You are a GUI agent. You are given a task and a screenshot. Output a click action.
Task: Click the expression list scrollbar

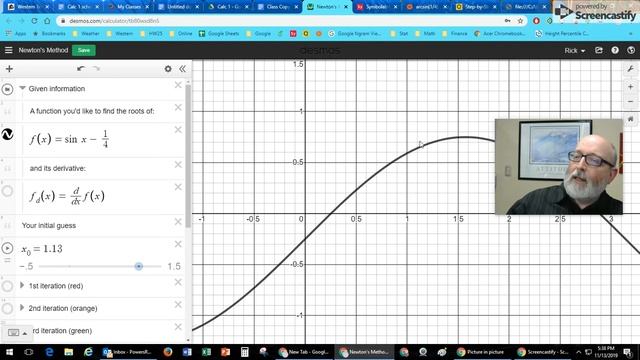188,155
